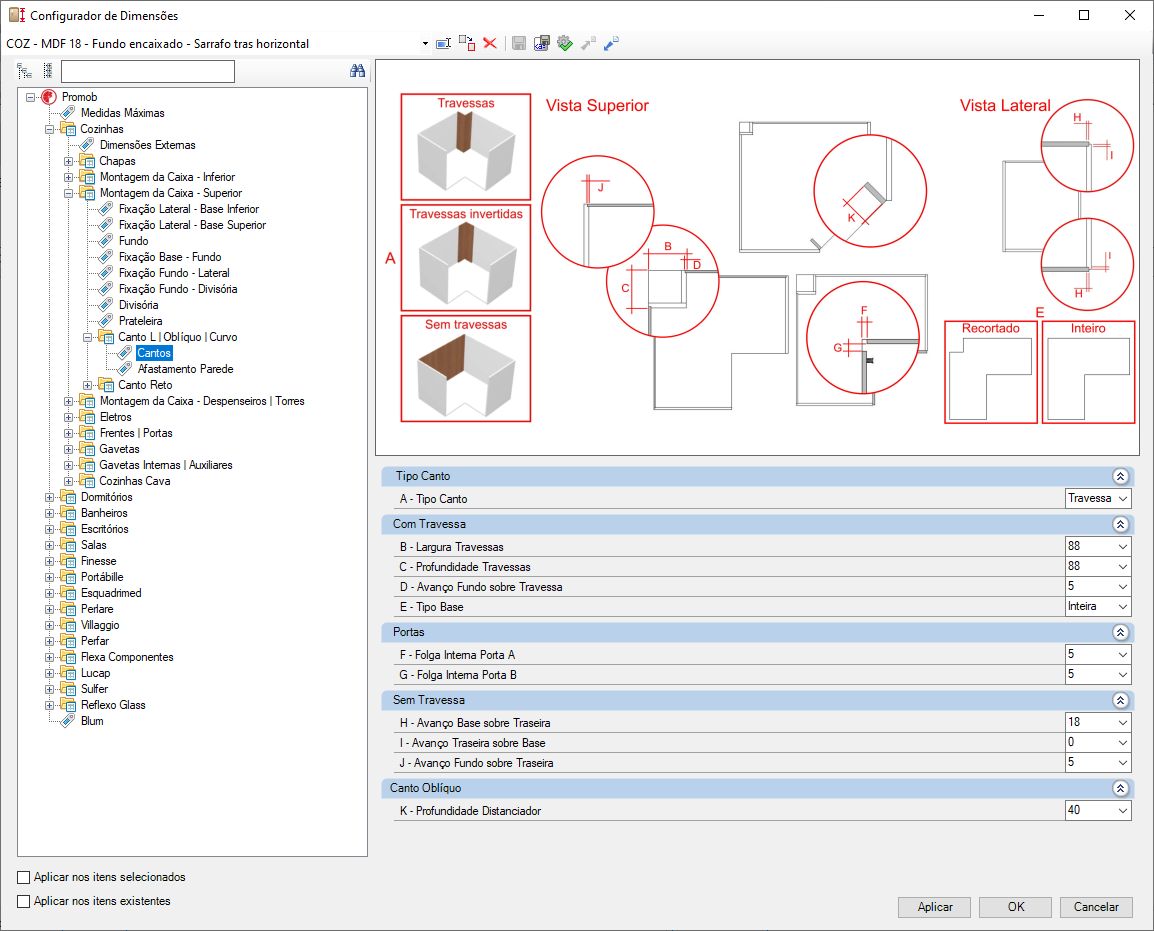The image size is (1154, 931).
Task: Click the tag icon beside Fundo
Action: (107, 241)
